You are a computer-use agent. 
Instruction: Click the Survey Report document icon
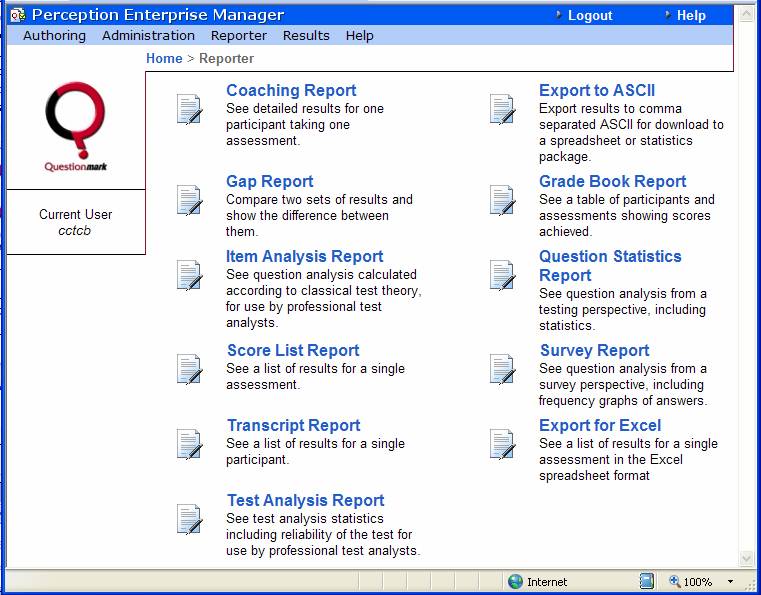[x=502, y=369]
